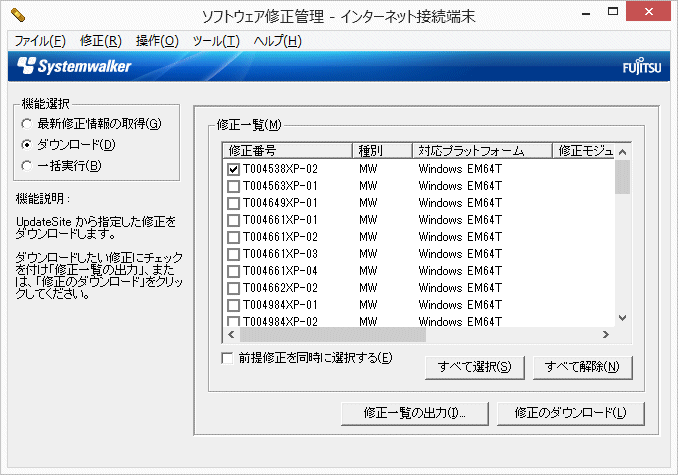Viewport: 678px width, 475px height.
Task: Click the 修正モジュ column header
Action: coord(583,150)
